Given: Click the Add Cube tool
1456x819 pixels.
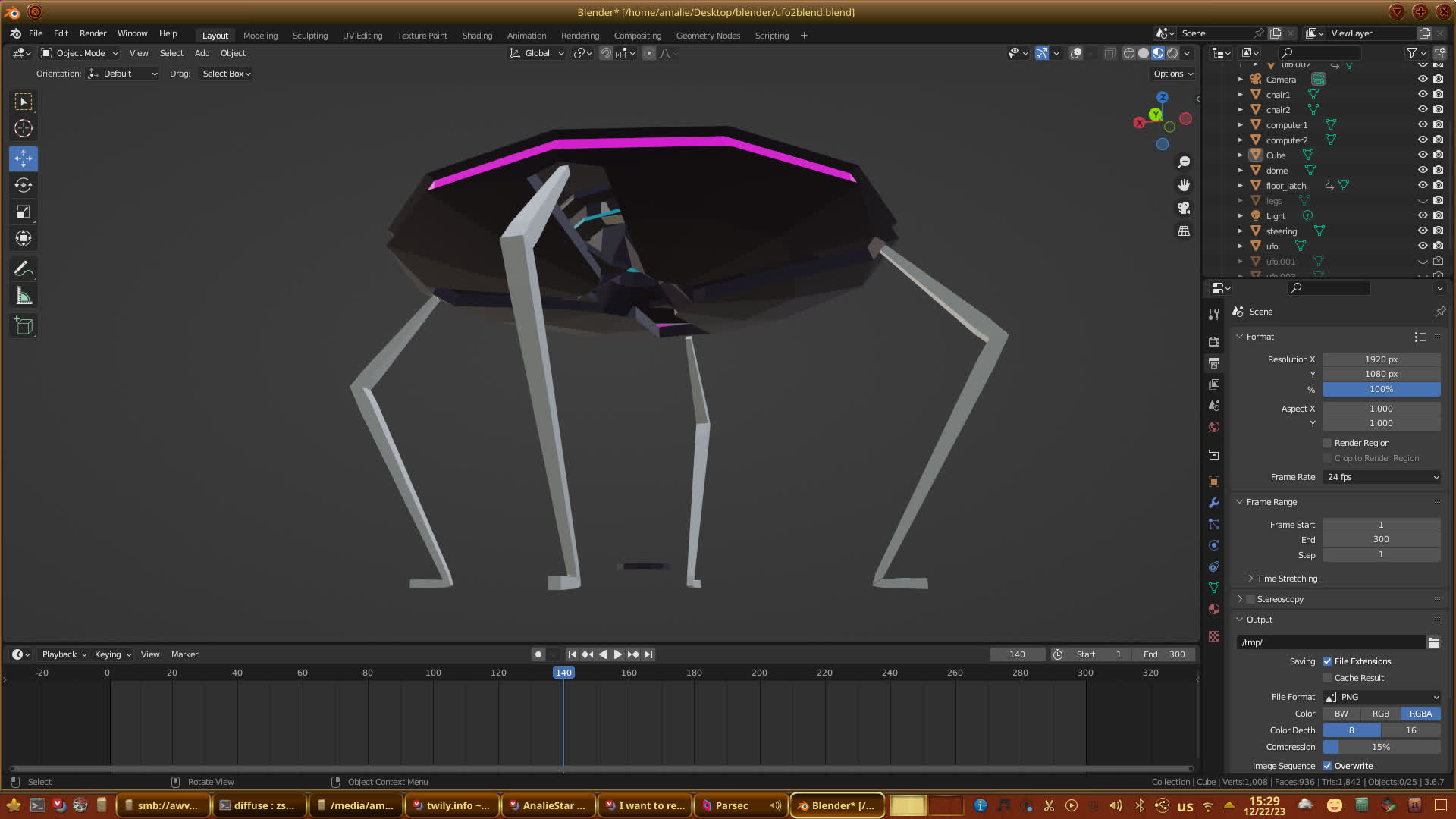Looking at the screenshot, I should [24, 326].
